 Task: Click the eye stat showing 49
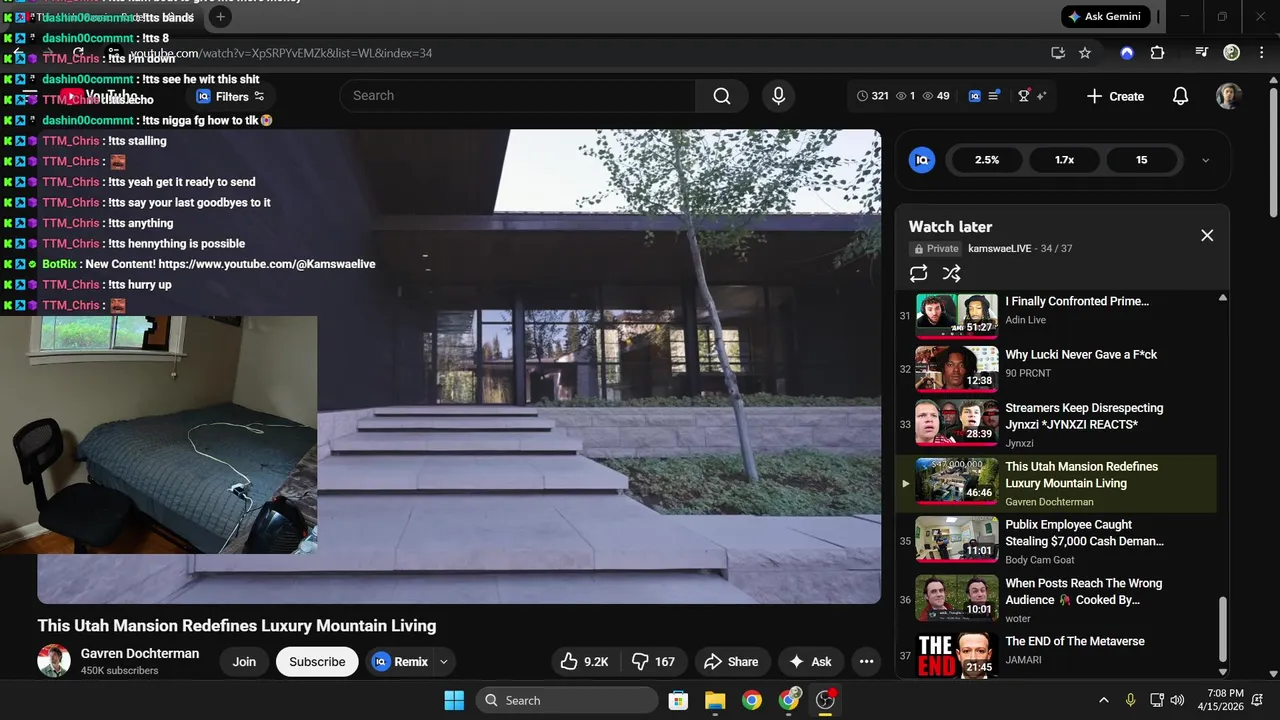tap(936, 96)
